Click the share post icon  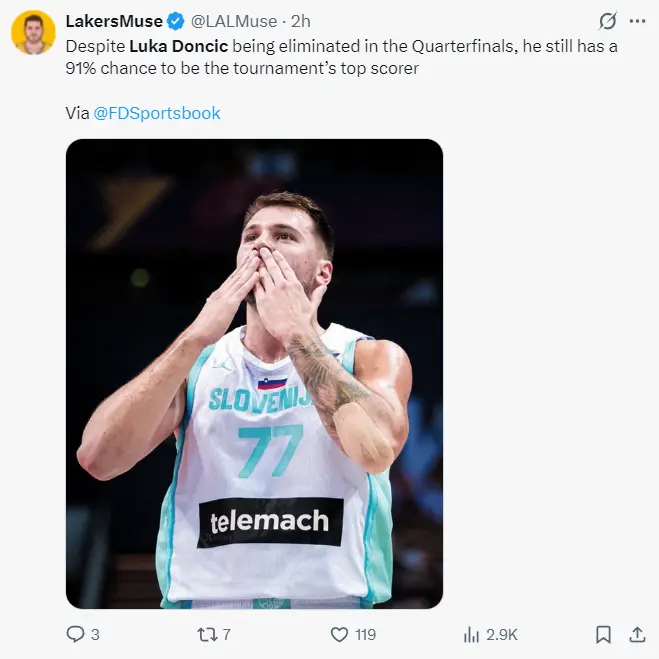[x=636, y=634]
